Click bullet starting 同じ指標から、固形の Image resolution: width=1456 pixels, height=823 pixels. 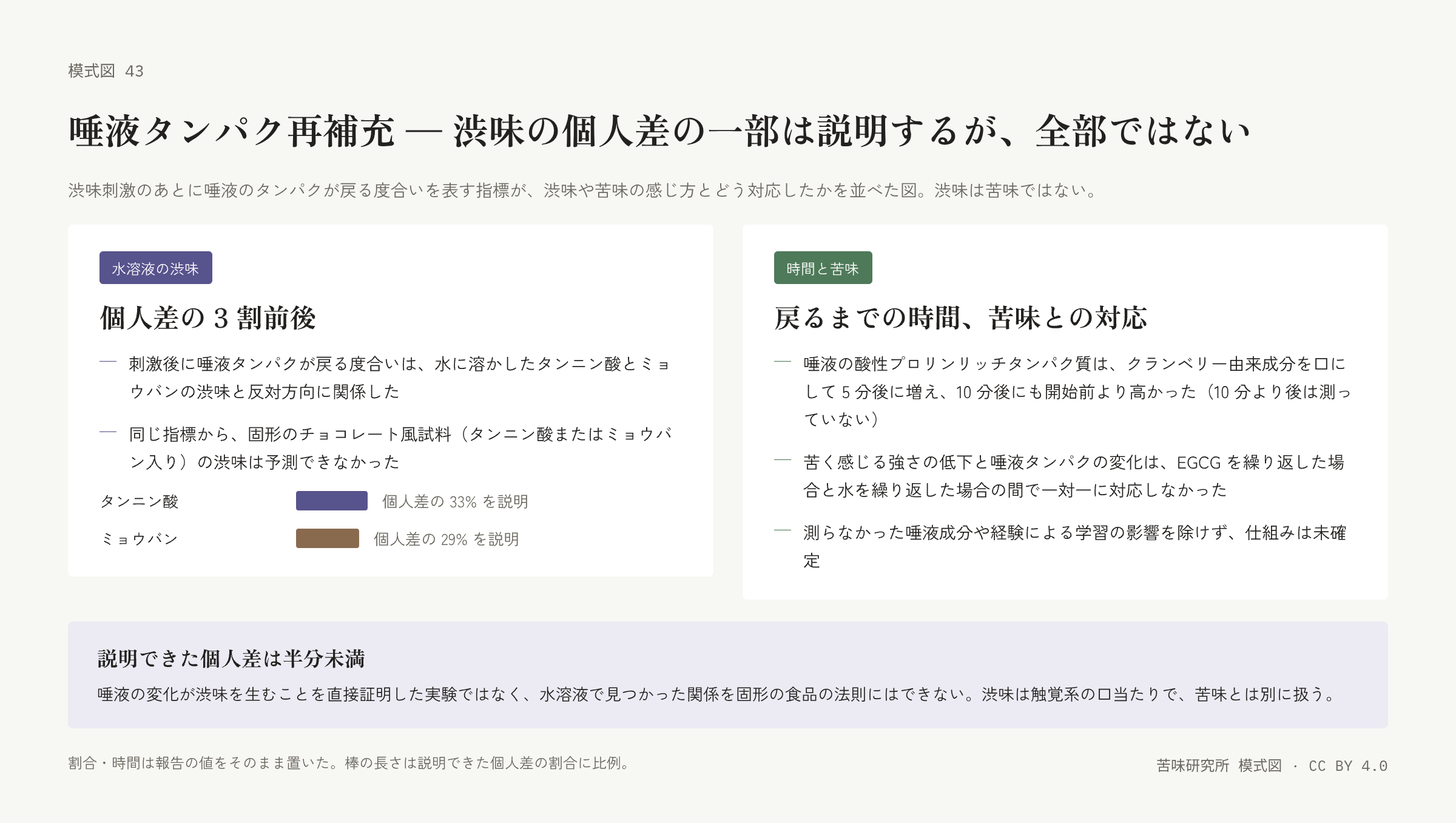tap(400, 448)
